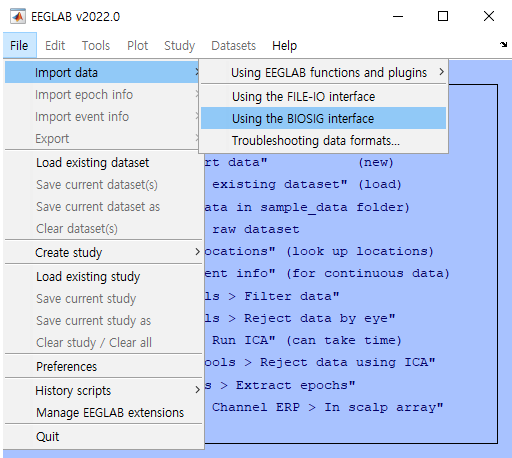
Task: Choose Clear study / Clear all
Action: pyautogui.click(x=103, y=343)
